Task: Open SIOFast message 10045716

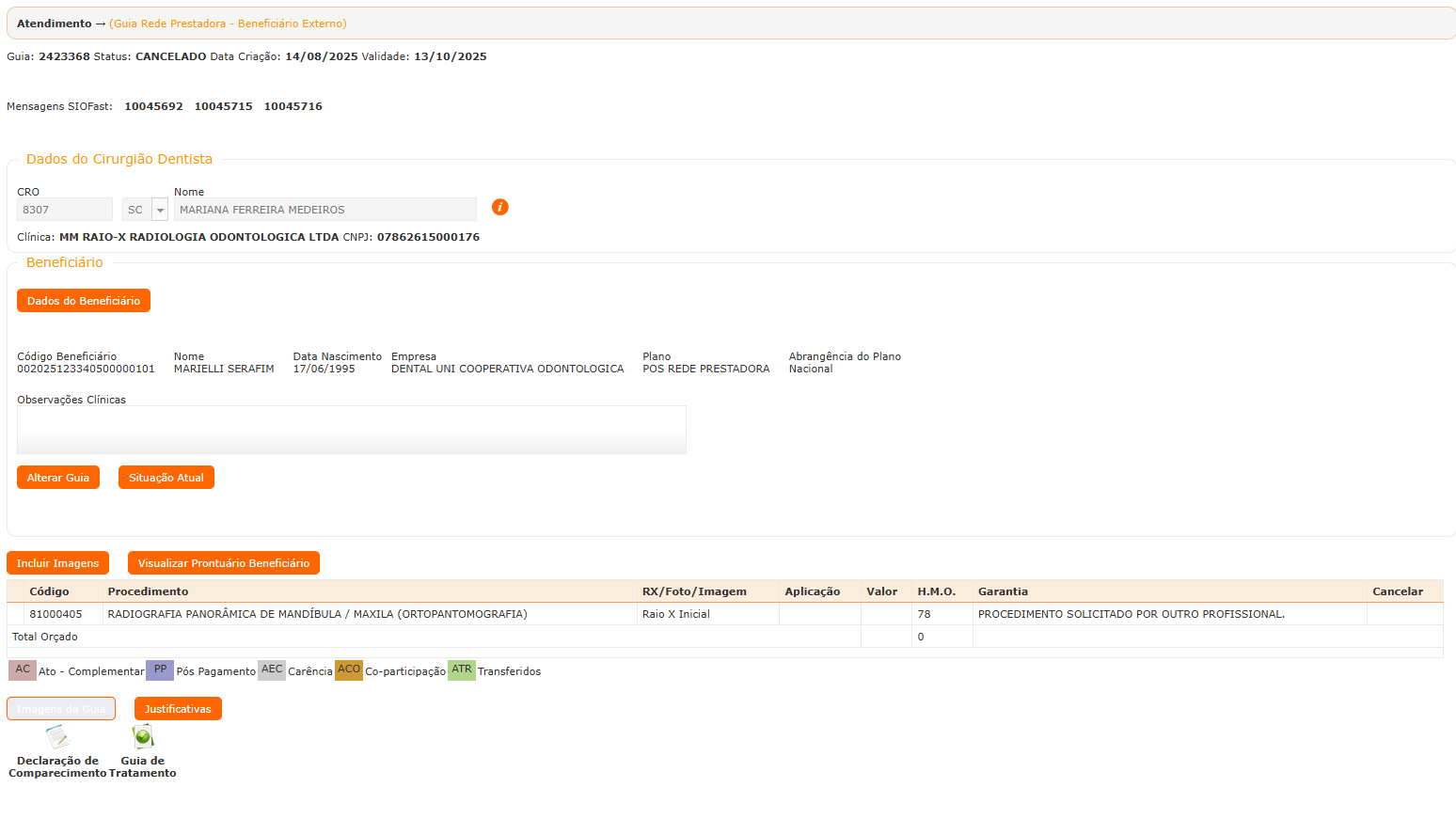Action: tap(293, 106)
